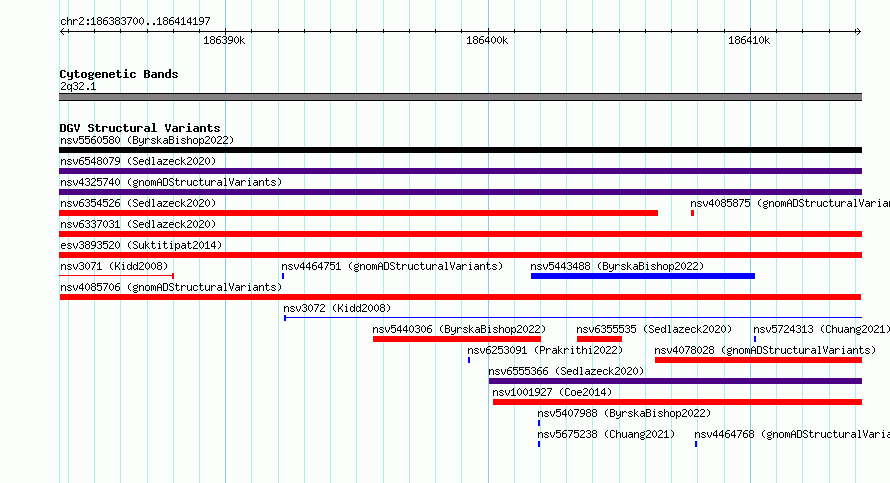Open nsv5407988 (ByrskaBishop2022) label
890x483 pixels.
[x=624, y=413]
